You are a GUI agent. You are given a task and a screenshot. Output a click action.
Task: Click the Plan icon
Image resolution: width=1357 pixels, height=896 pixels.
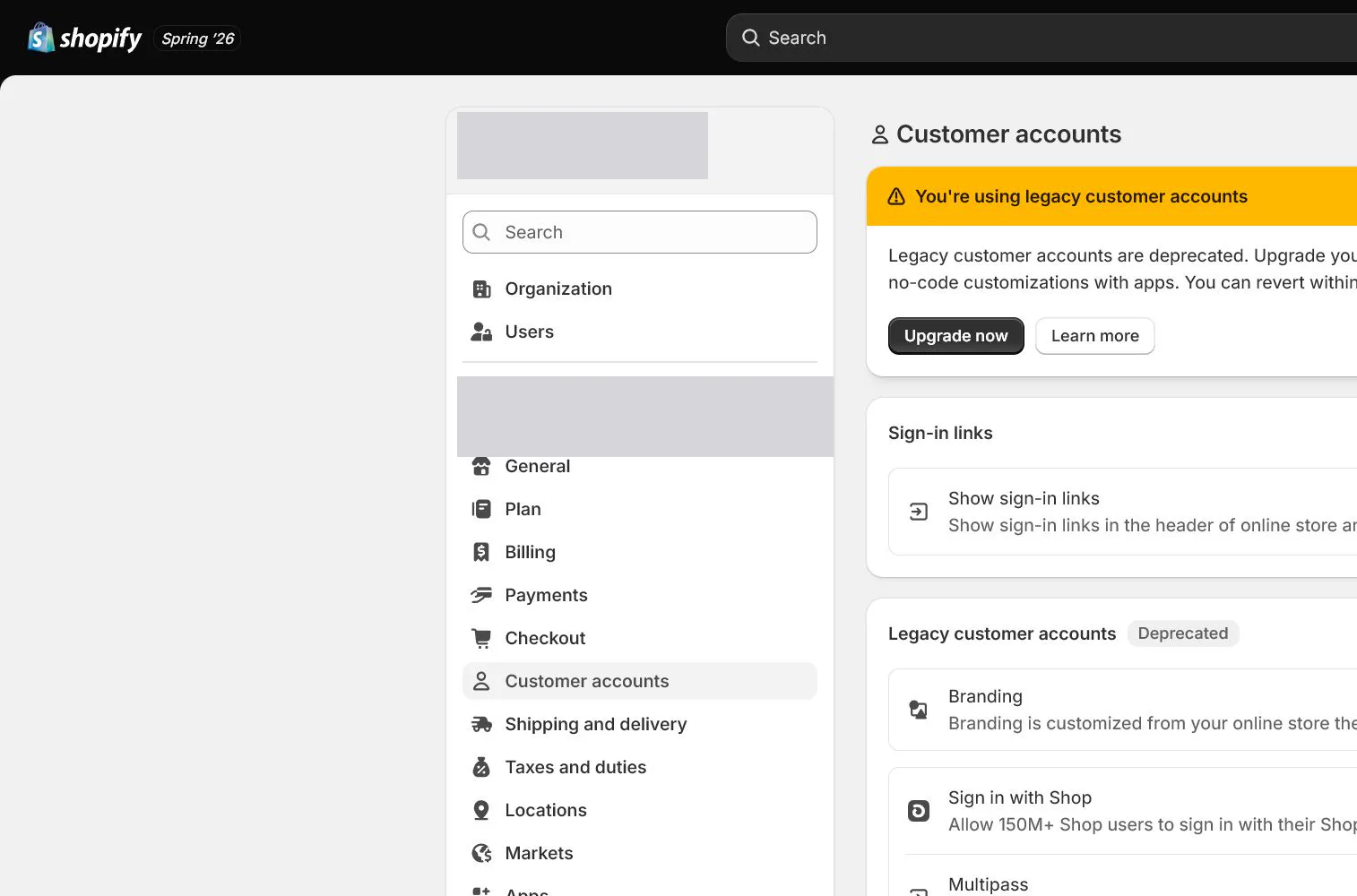click(481, 509)
